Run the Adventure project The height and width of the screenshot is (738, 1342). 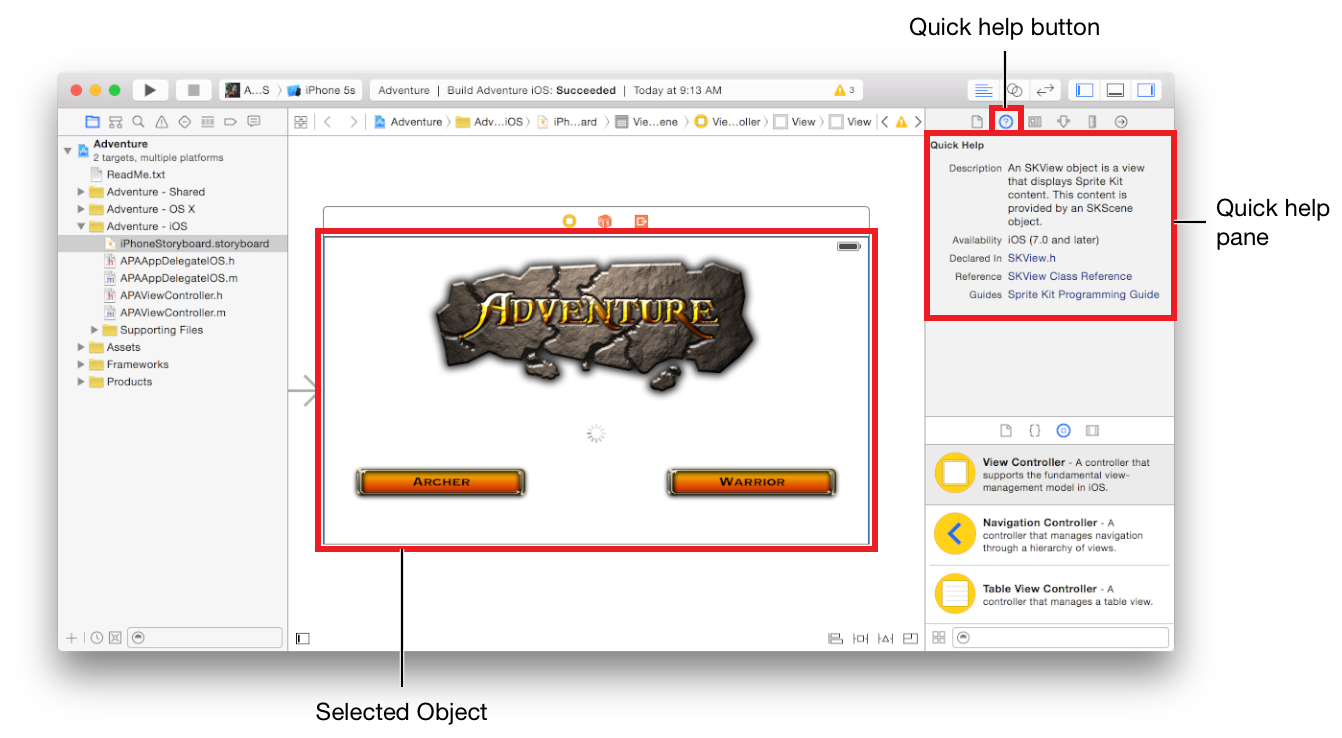coord(150,89)
